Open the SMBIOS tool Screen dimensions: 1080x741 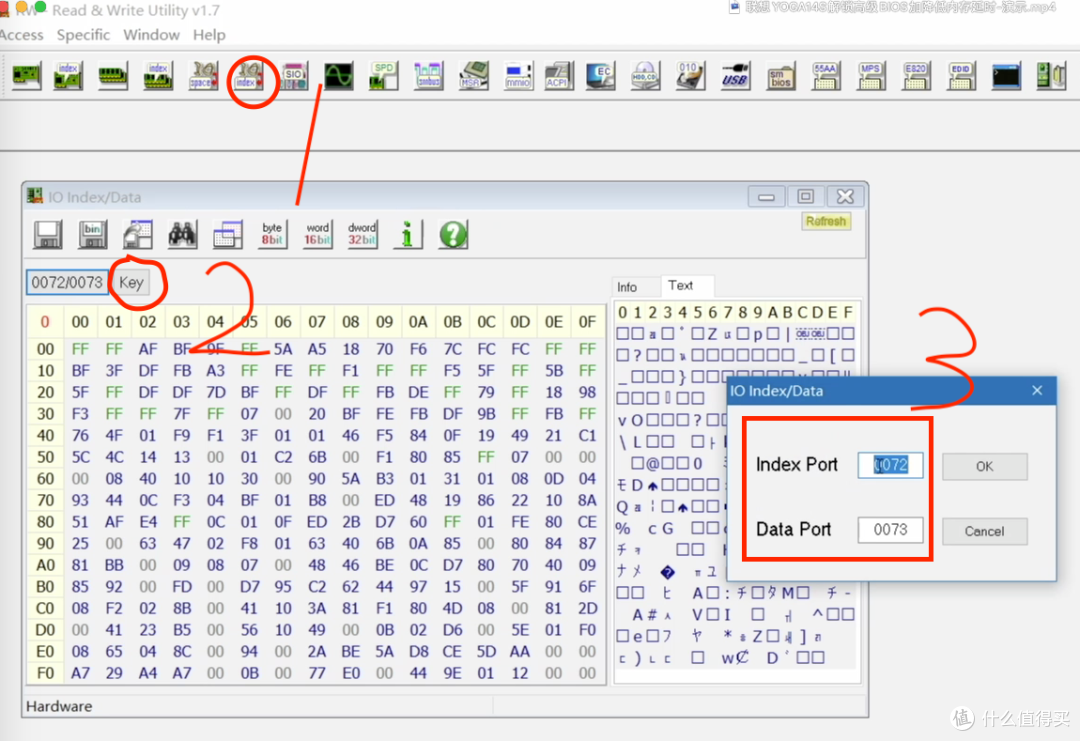(x=780, y=76)
